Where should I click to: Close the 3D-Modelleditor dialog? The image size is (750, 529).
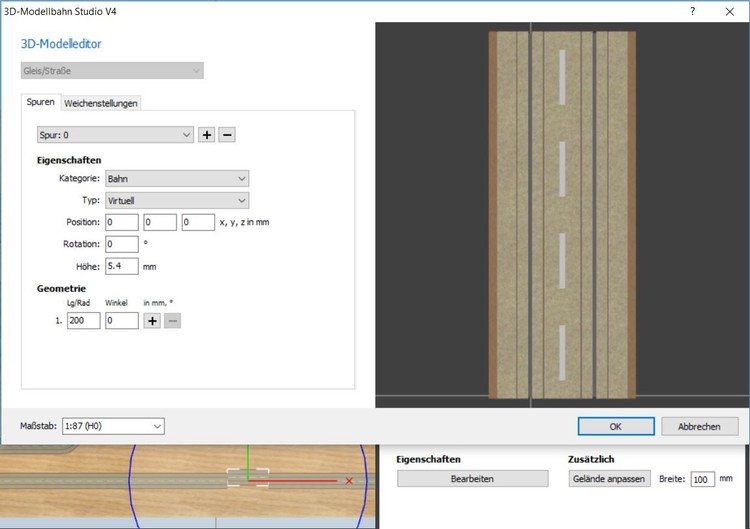click(729, 10)
